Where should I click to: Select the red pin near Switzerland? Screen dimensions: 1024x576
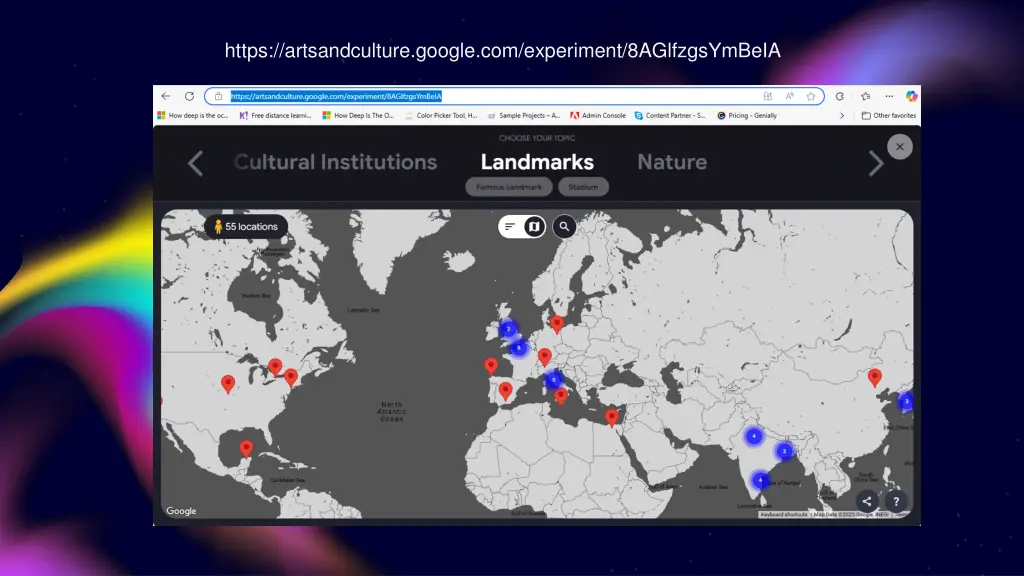point(545,357)
